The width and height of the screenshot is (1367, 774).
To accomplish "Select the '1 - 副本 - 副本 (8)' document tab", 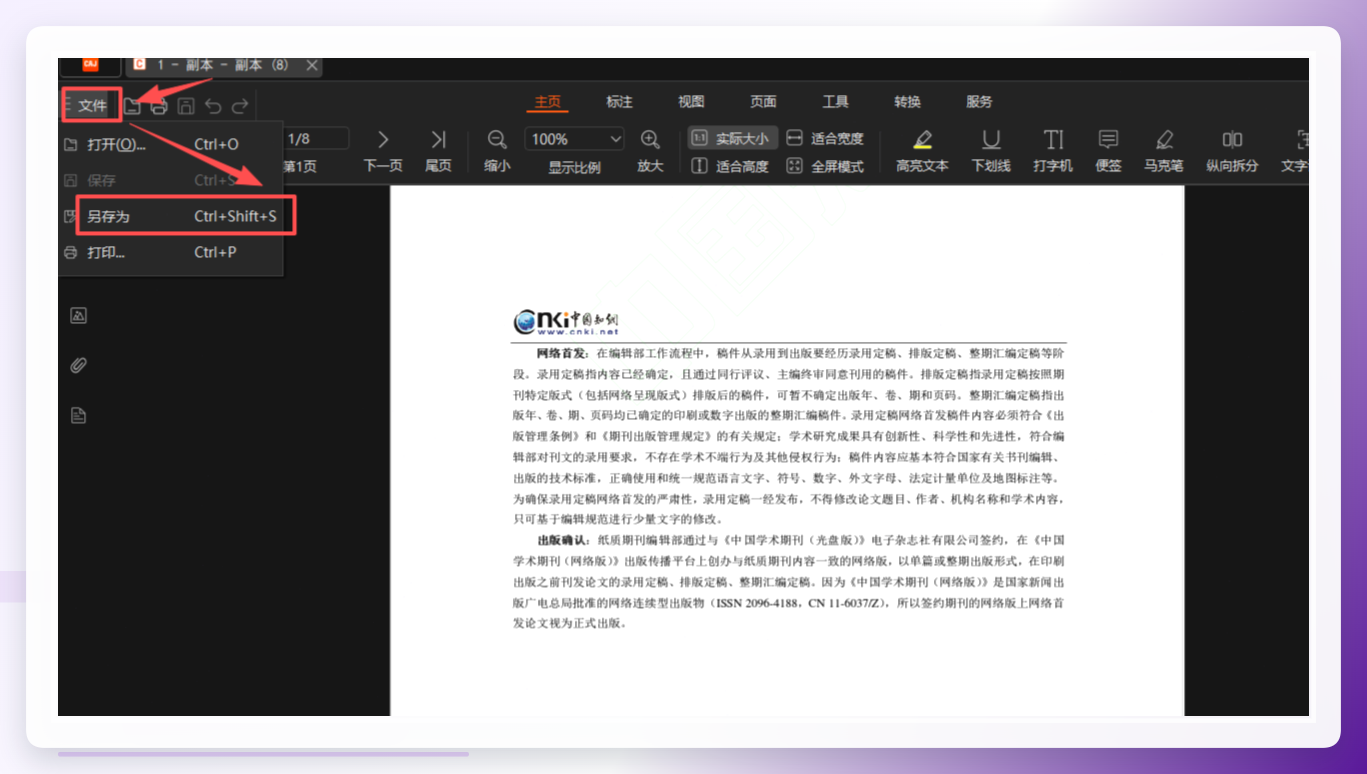I will click(222, 66).
